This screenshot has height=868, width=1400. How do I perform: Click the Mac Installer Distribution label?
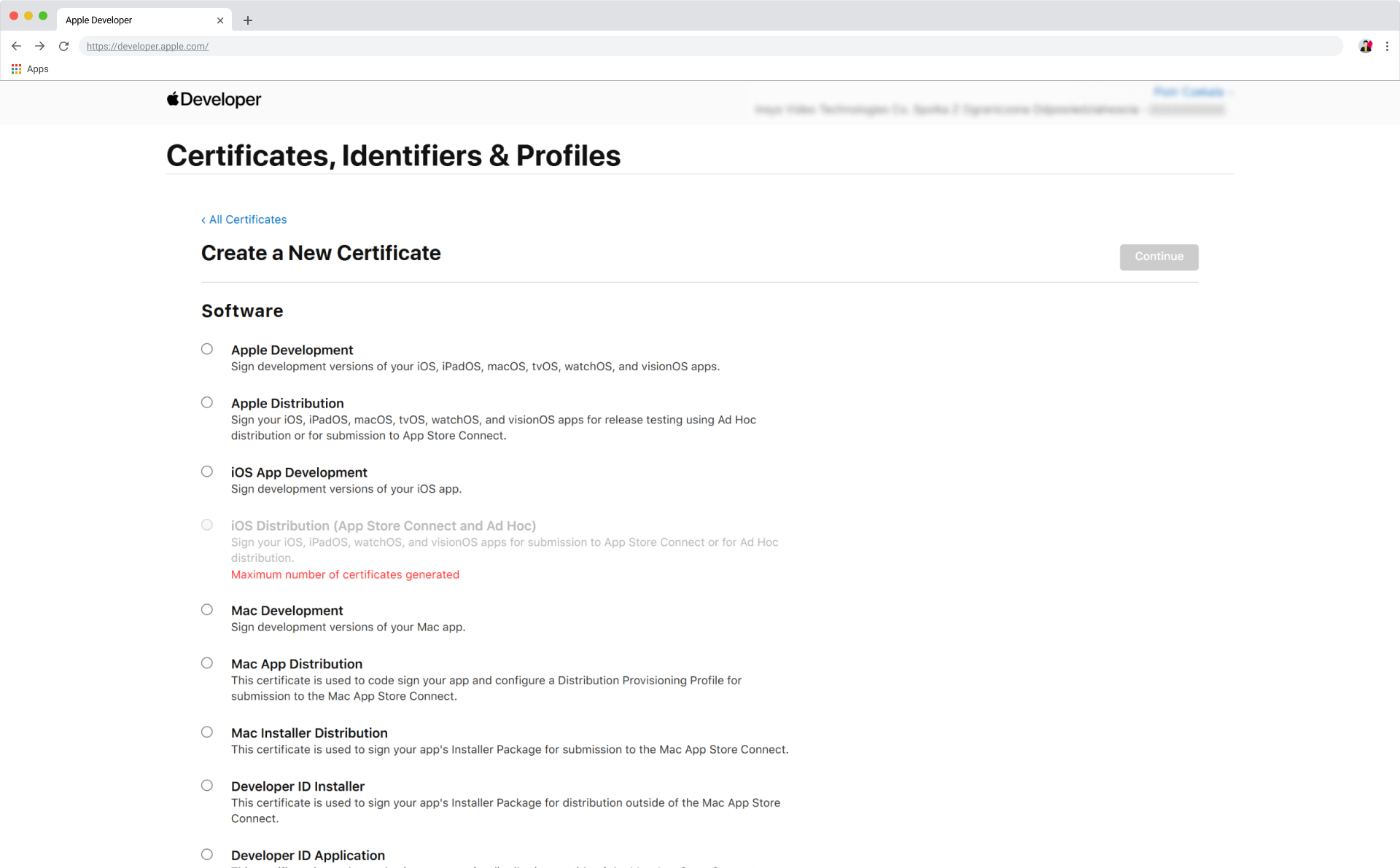coord(309,733)
